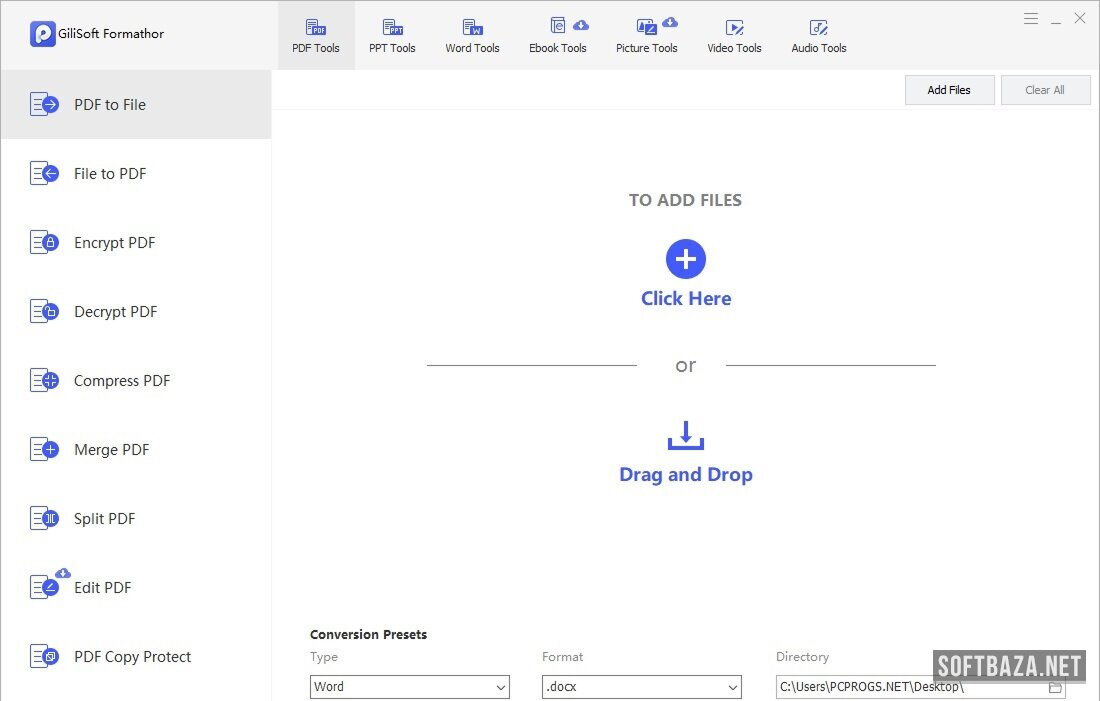Click the Click Here link
The image size is (1100, 701).
coord(686,298)
